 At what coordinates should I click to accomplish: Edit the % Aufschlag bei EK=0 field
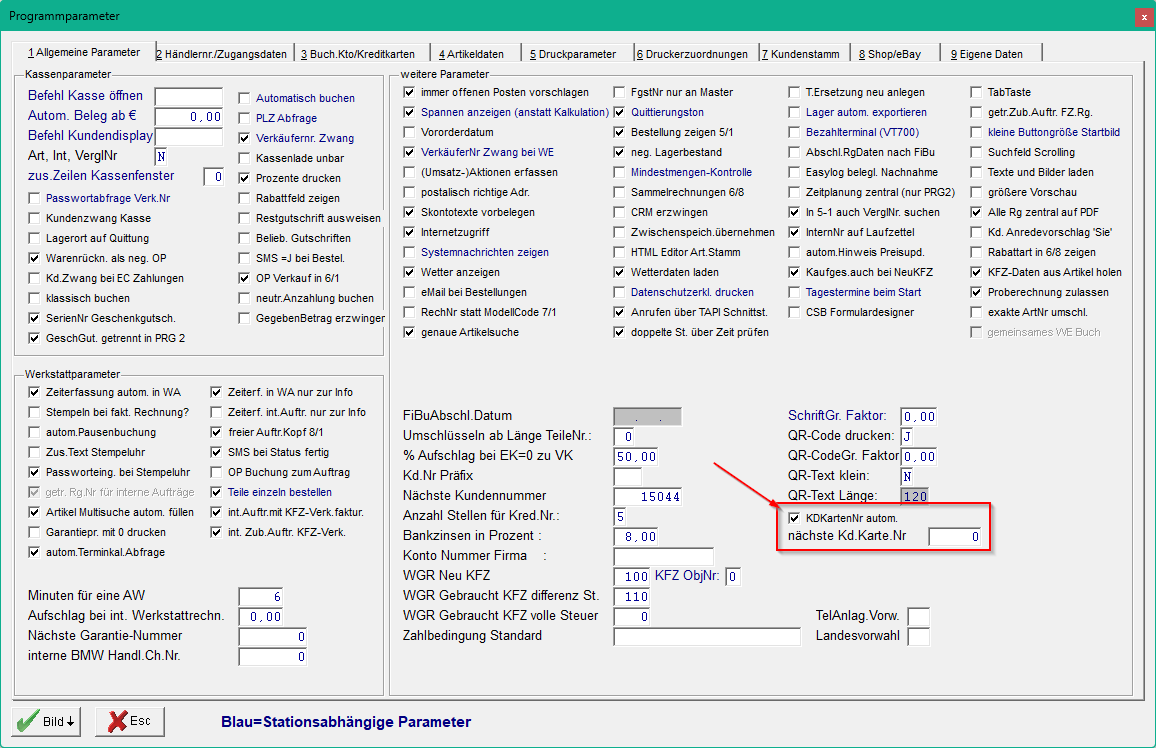point(636,456)
